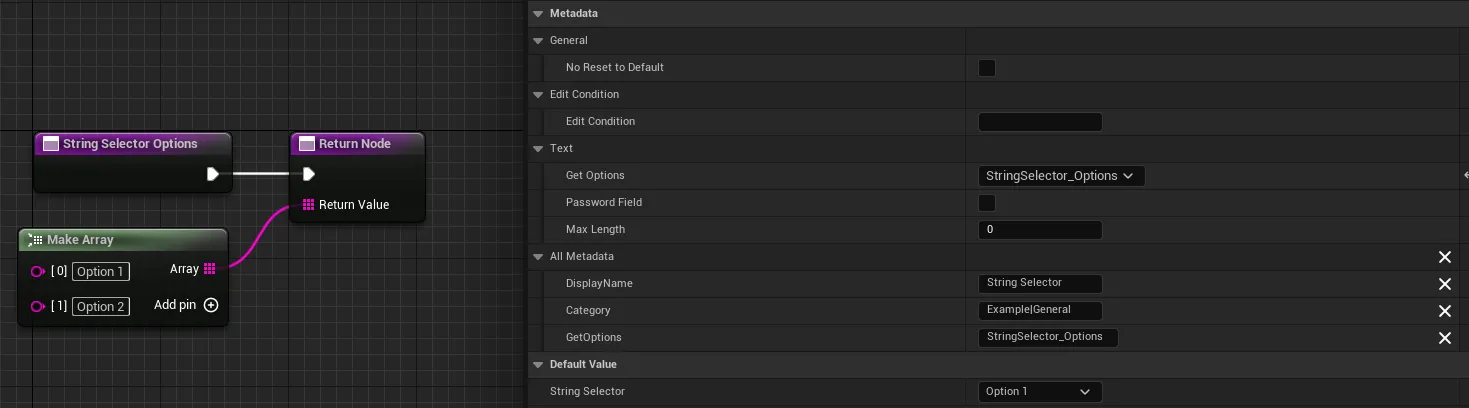The width and height of the screenshot is (1469, 408).
Task: Clear all entries with All Metadata X
Action: tap(1444, 257)
